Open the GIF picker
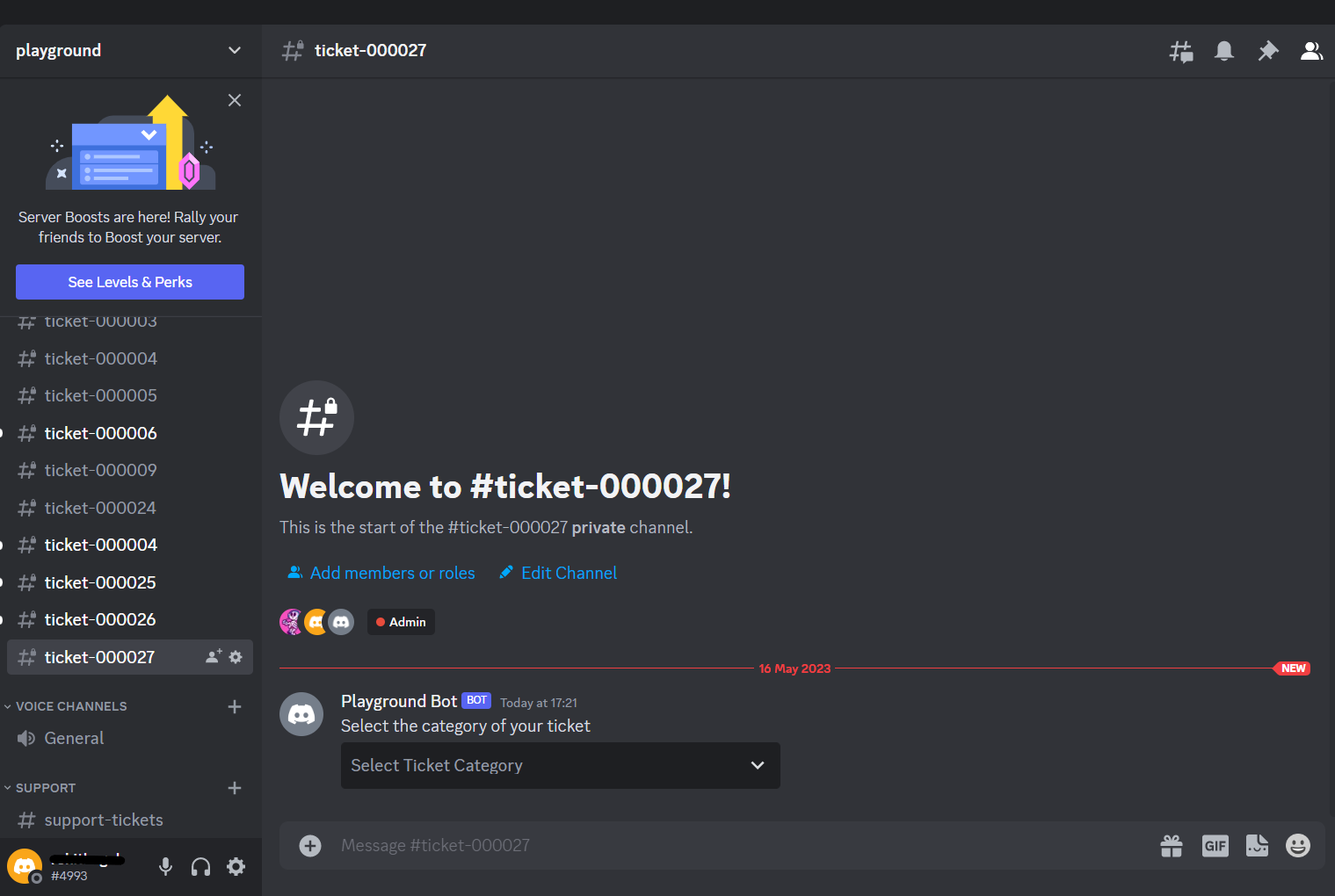 pyautogui.click(x=1215, y=846)
